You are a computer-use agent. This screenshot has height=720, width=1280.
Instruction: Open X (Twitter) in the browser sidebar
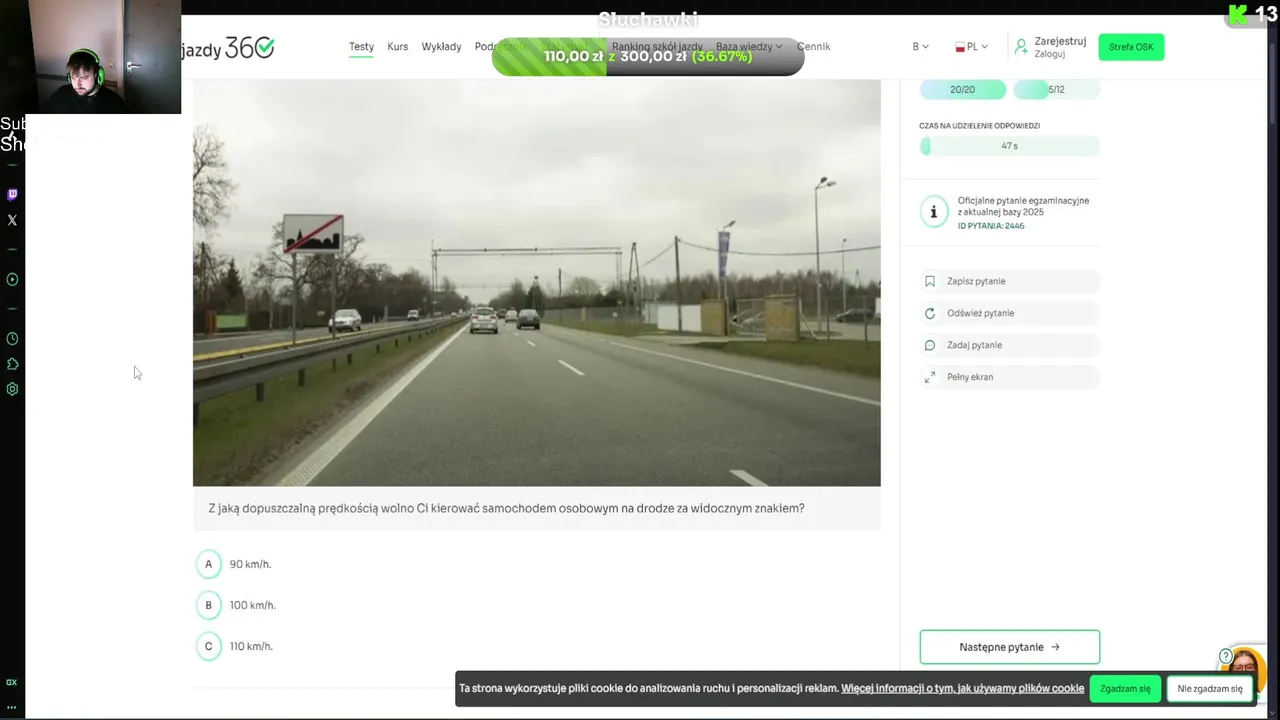12,220
